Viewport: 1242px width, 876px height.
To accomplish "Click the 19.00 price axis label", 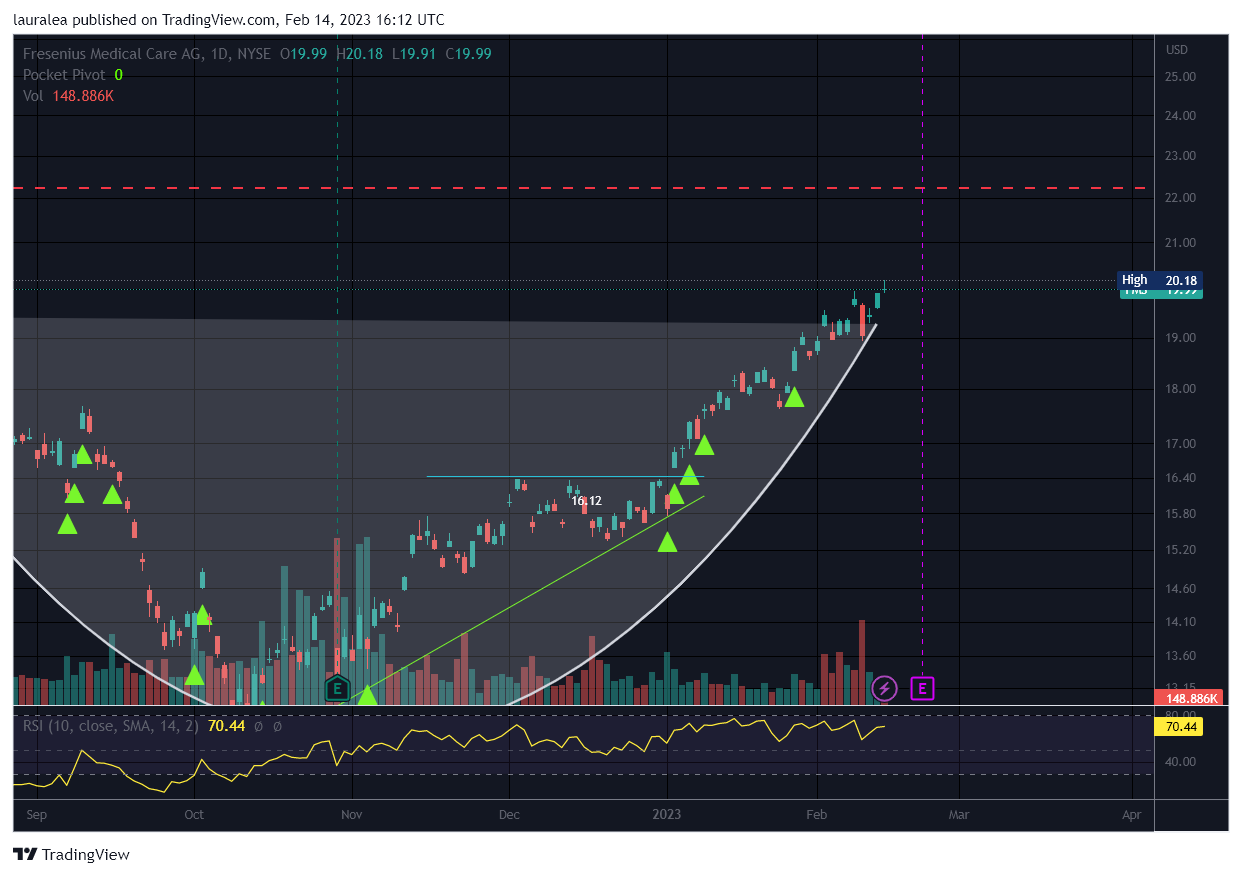I will (1180, 338).
